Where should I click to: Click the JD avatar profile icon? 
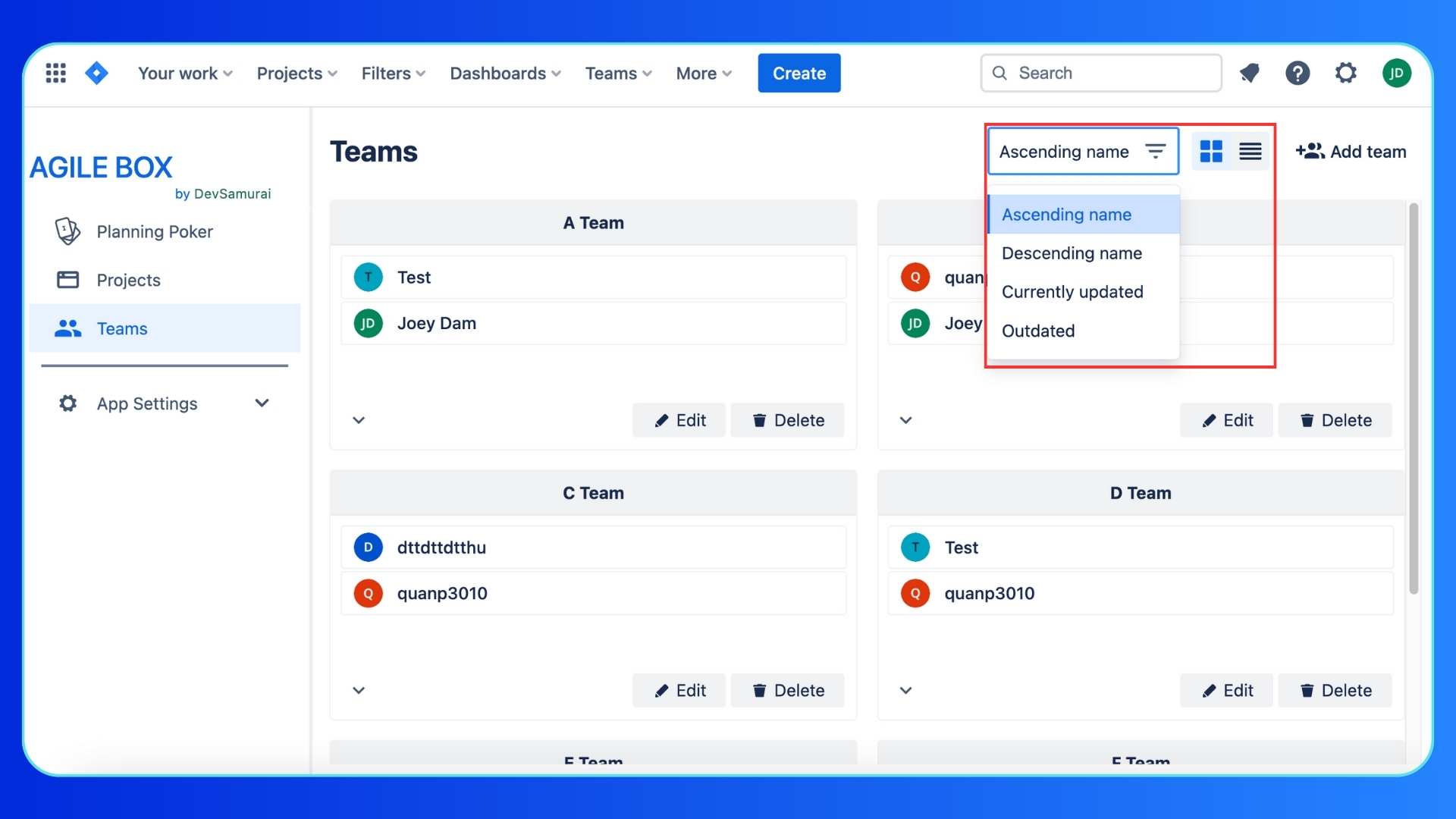click(1397, 73)
